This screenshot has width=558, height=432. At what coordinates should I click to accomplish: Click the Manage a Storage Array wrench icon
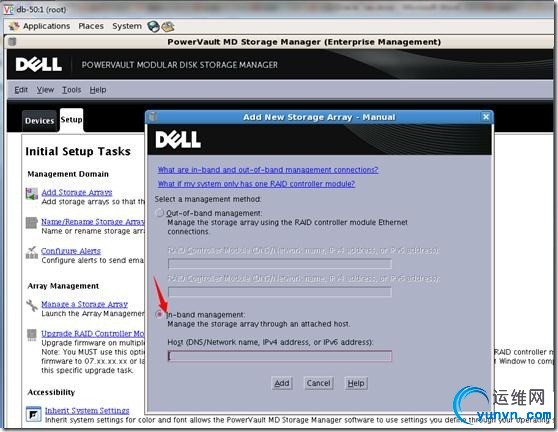tap(32, 305)
